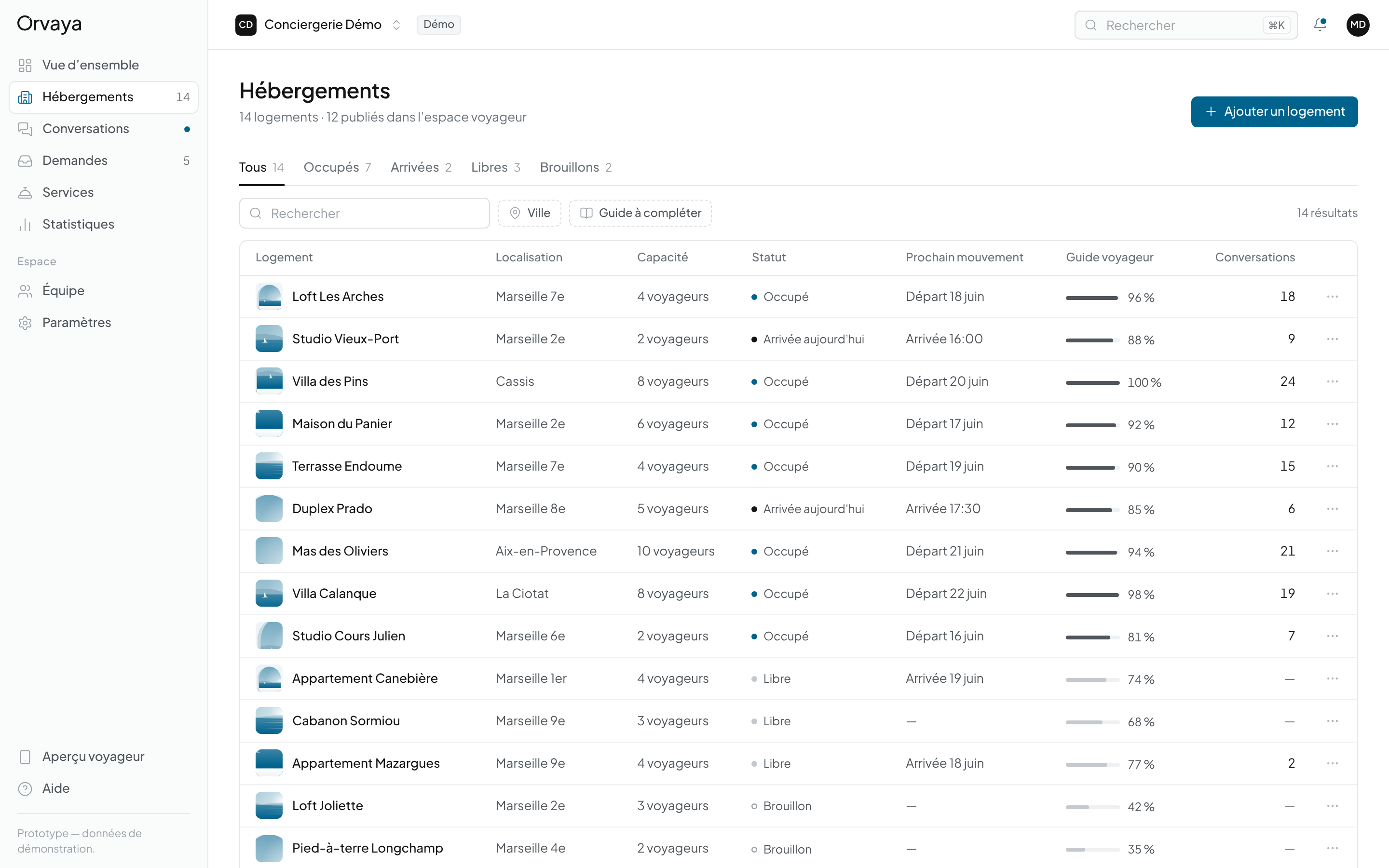Click the Orvaya logo
This screenshot has height=868, width=1389.
(x=49, y=24)
